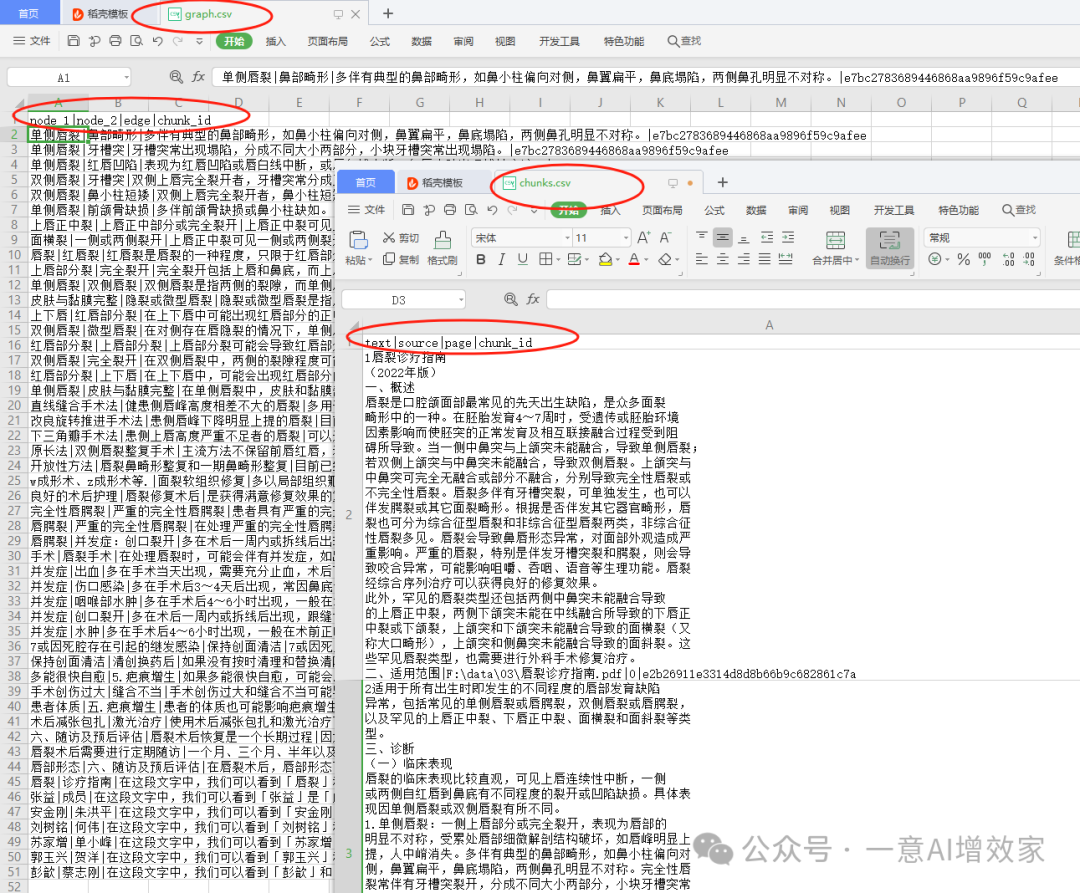Viewport: 1080px width, 893px height.
Task: Open 数据 tab in chunks.csv window
Action: click(x=756, y=210)
